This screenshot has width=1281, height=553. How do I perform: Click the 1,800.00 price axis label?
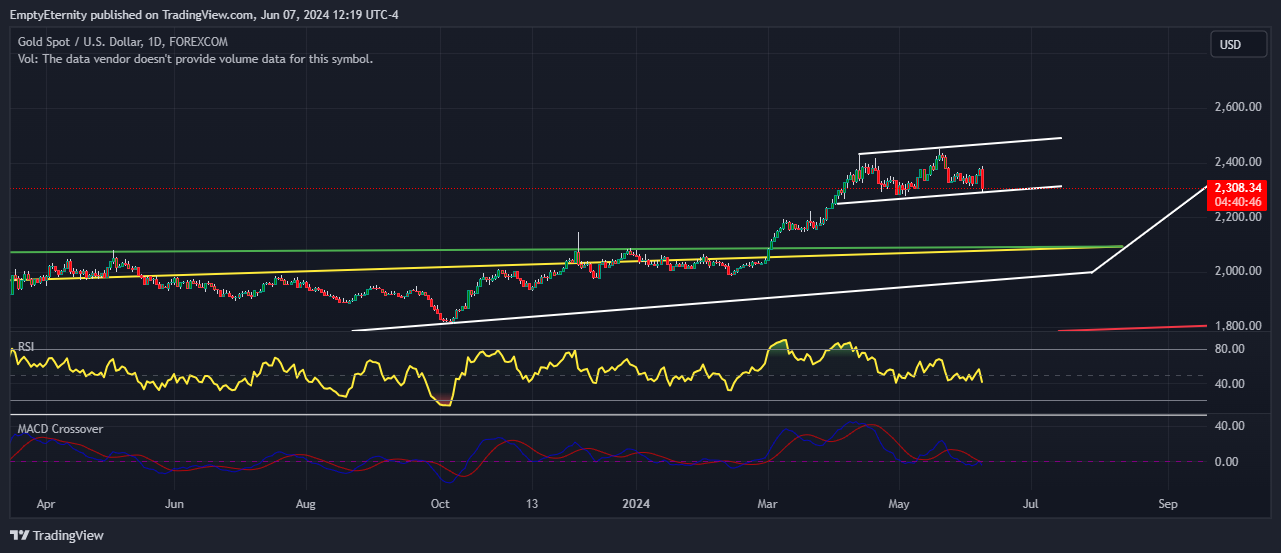[1237, 326]
